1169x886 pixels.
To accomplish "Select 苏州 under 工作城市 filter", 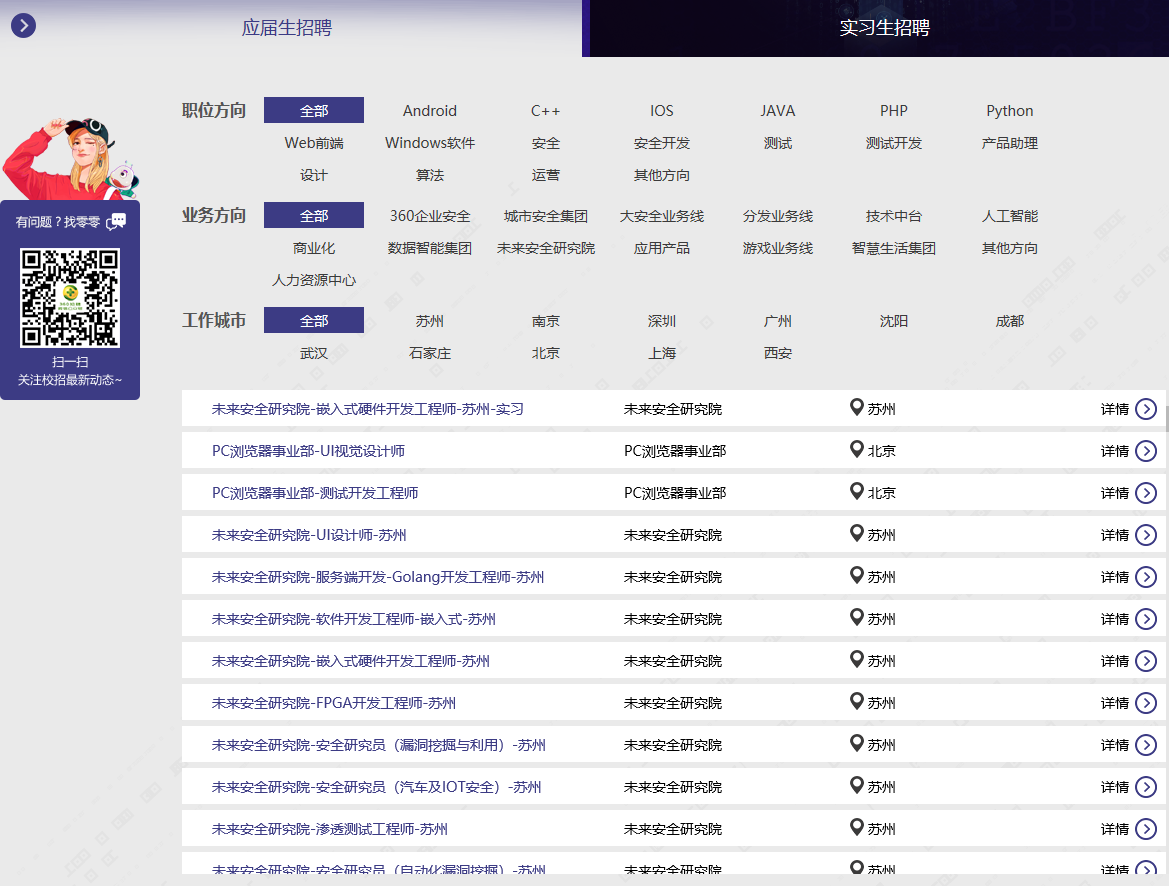I will pos(430,321).
